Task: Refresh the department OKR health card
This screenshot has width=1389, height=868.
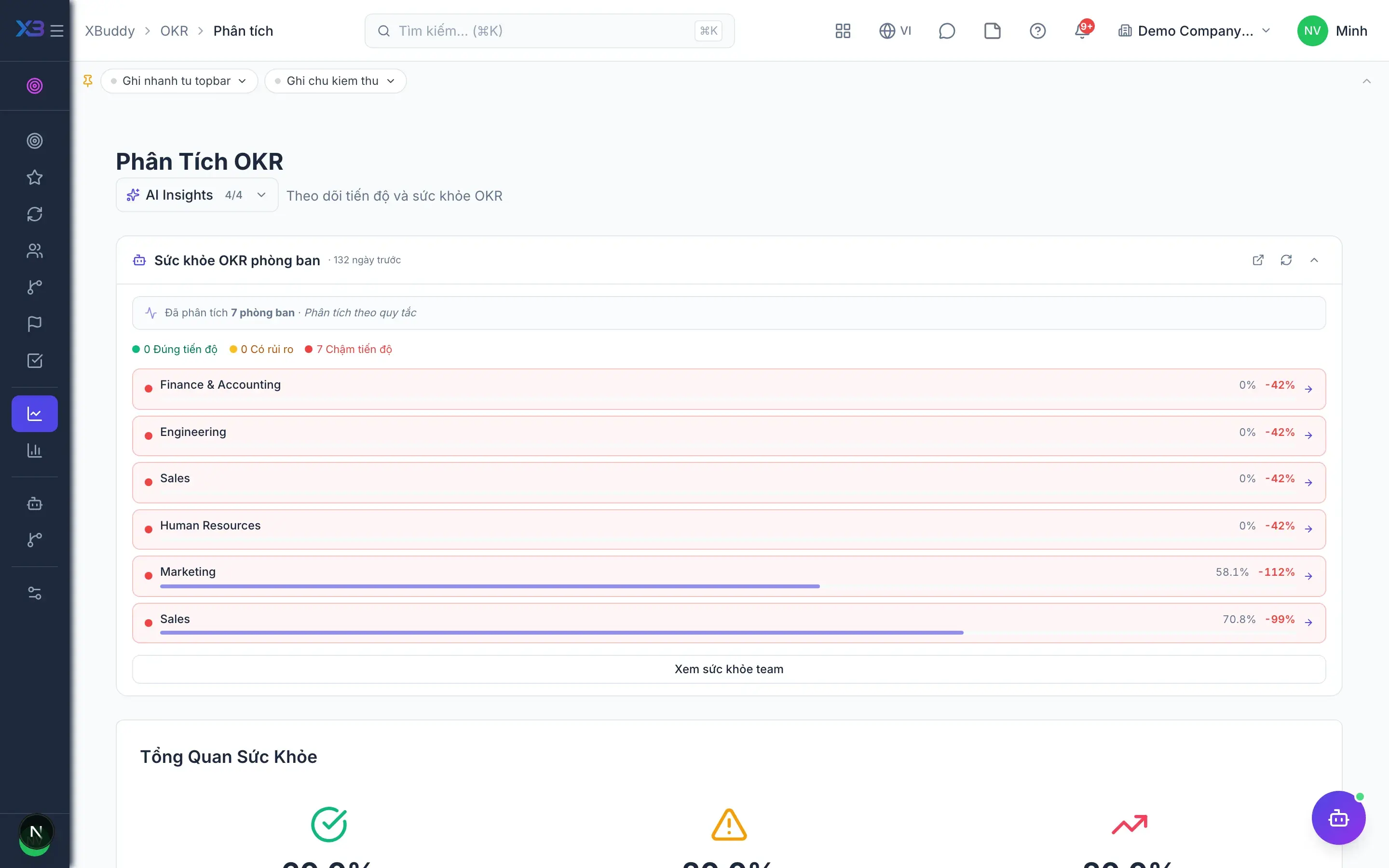Action: coord(1286,260)
